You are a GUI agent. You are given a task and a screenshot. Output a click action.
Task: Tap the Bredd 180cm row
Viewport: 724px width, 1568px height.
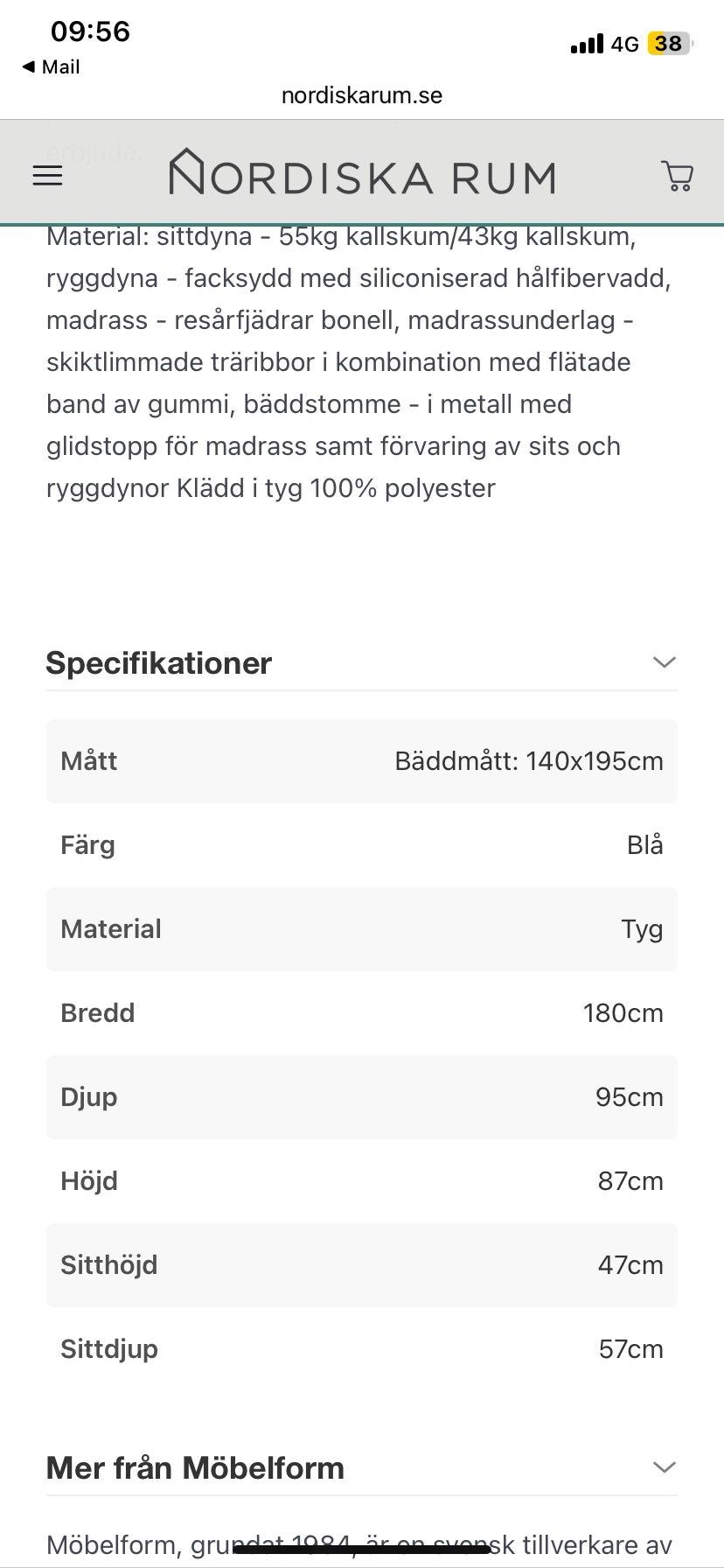pos(362,1013)
